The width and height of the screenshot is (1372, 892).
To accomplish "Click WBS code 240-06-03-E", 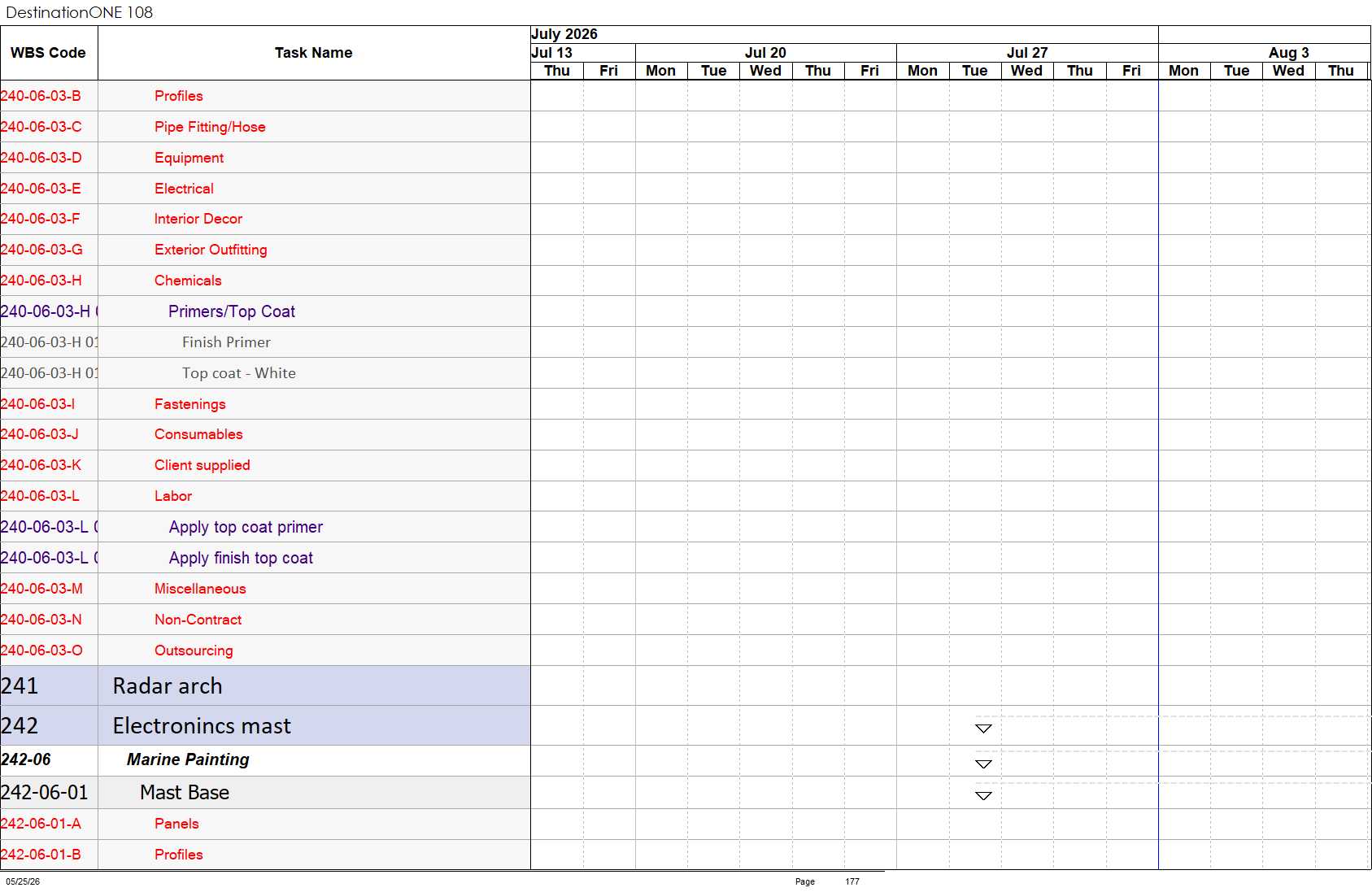I will [41, 189].
